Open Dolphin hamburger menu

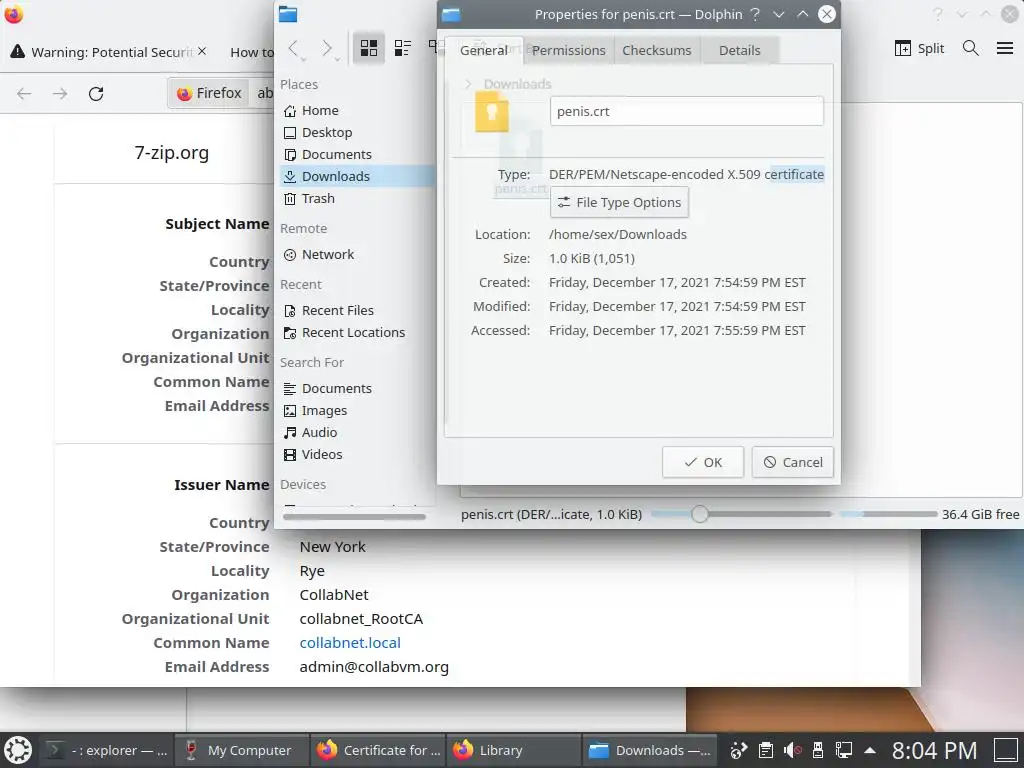click(1005, 48)
